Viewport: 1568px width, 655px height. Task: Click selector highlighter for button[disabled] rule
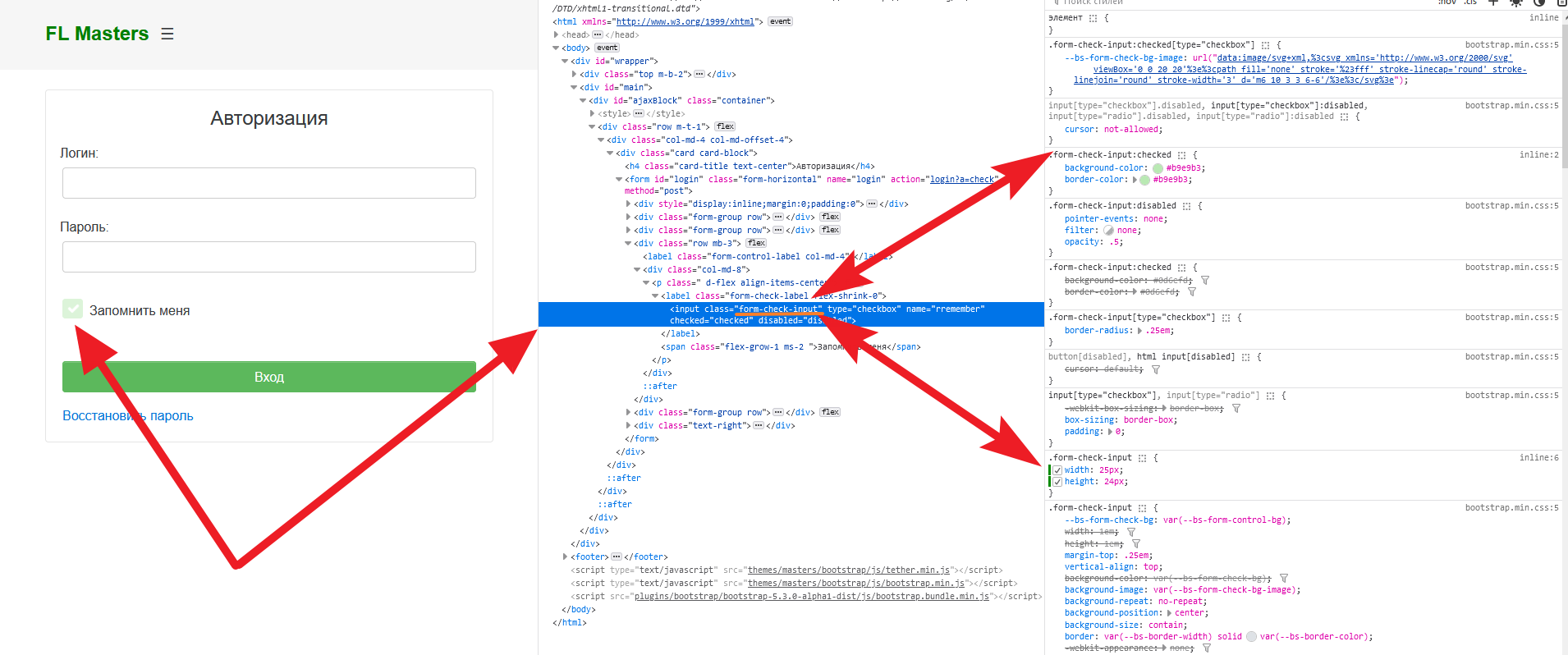[x=1246, y=357]
